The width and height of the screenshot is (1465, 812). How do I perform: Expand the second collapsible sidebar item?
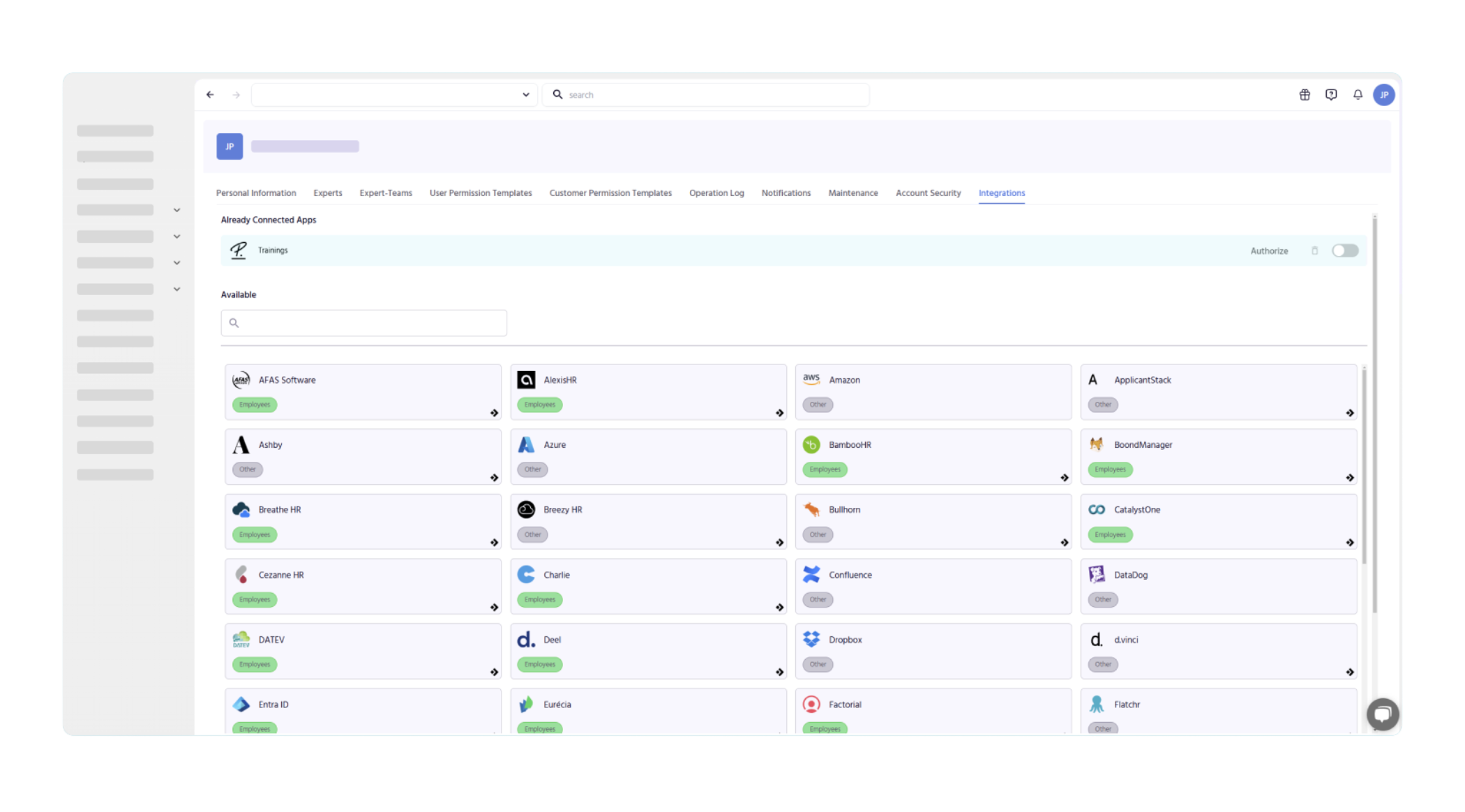point(177,236)
